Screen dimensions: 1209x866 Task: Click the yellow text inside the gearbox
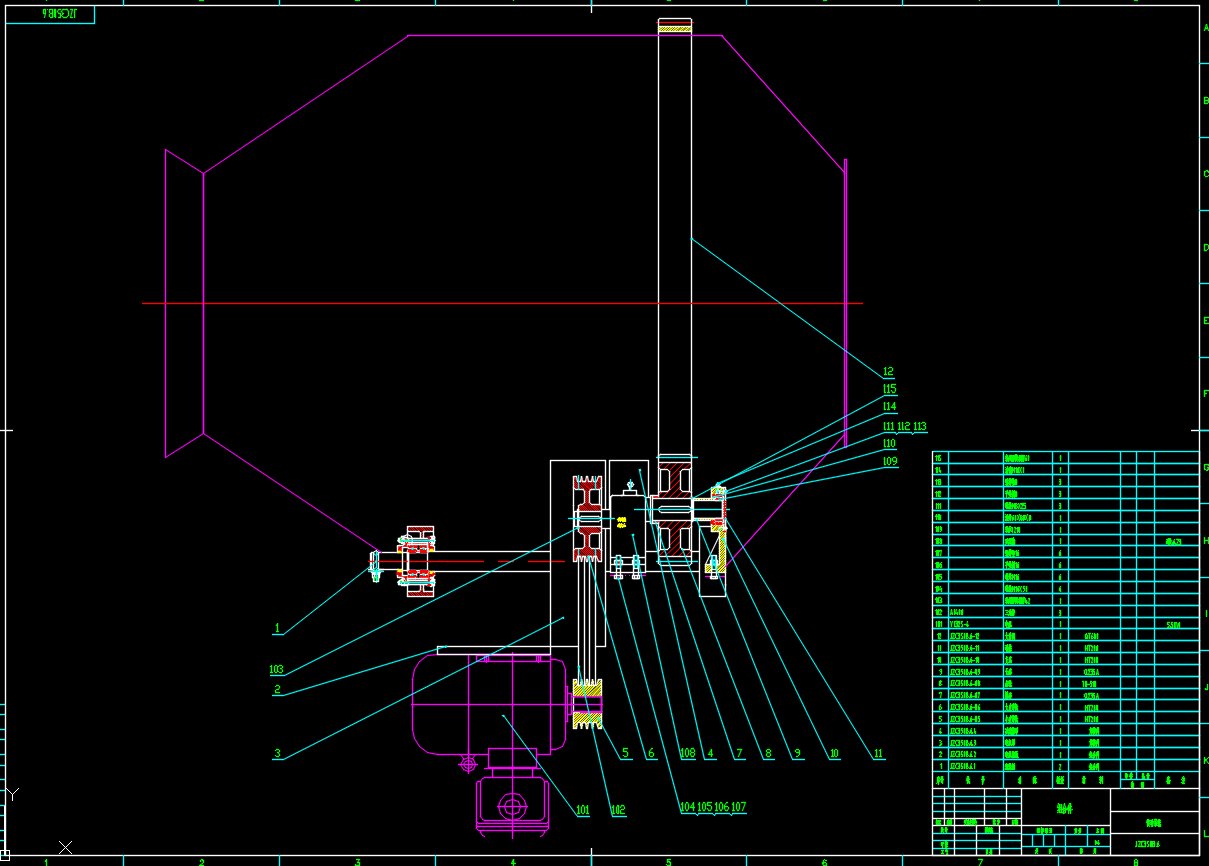point(622,521)
